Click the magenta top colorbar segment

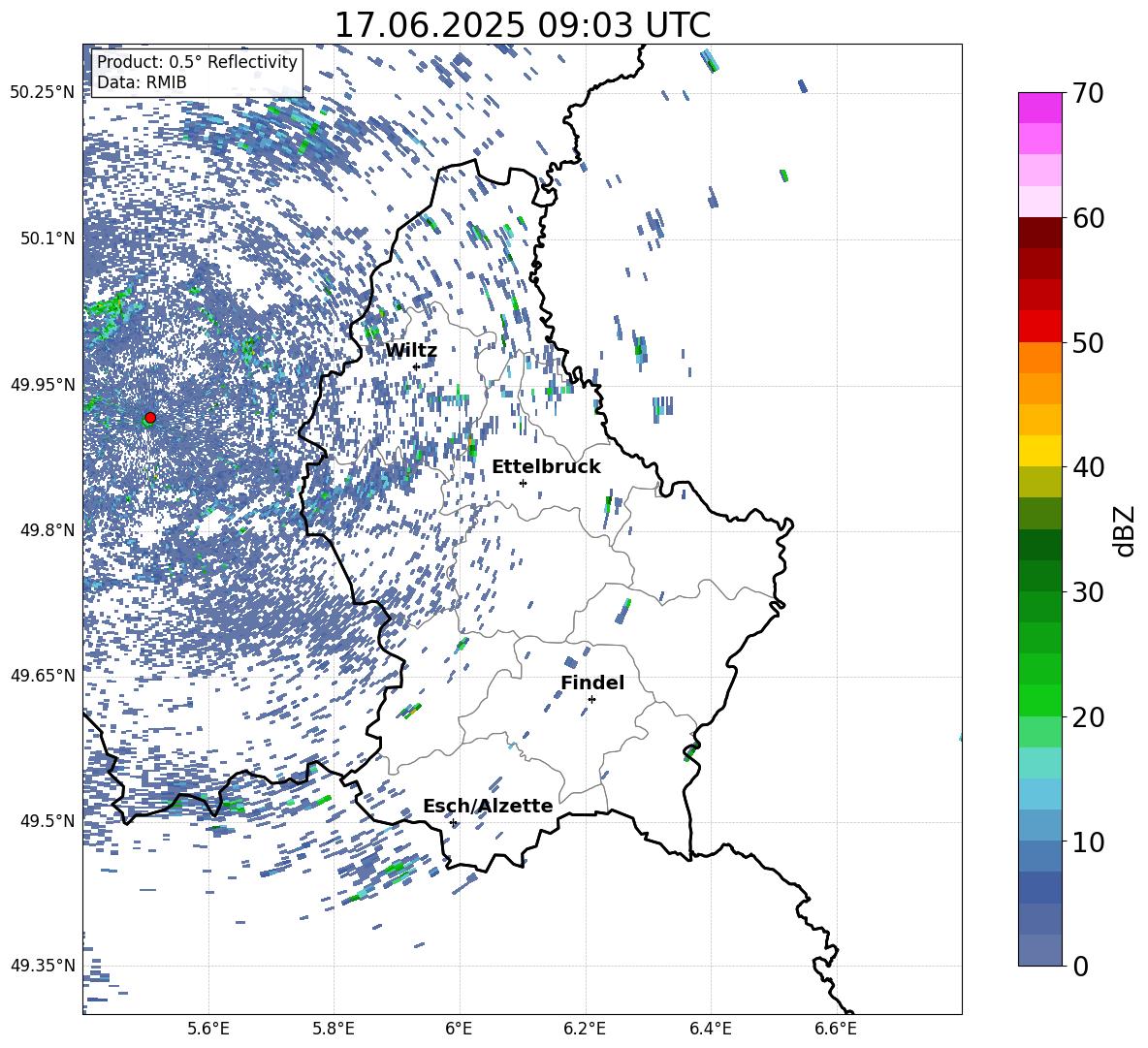click(x=1039, y=109)
